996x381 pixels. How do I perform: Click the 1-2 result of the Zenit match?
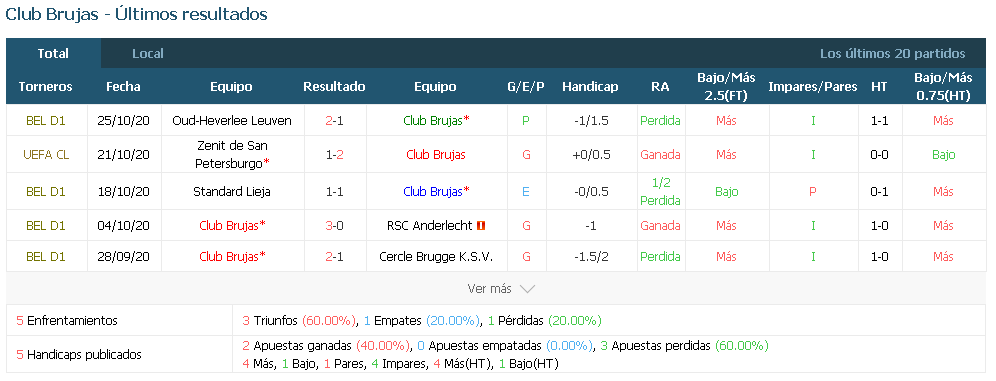pos(335,154)
